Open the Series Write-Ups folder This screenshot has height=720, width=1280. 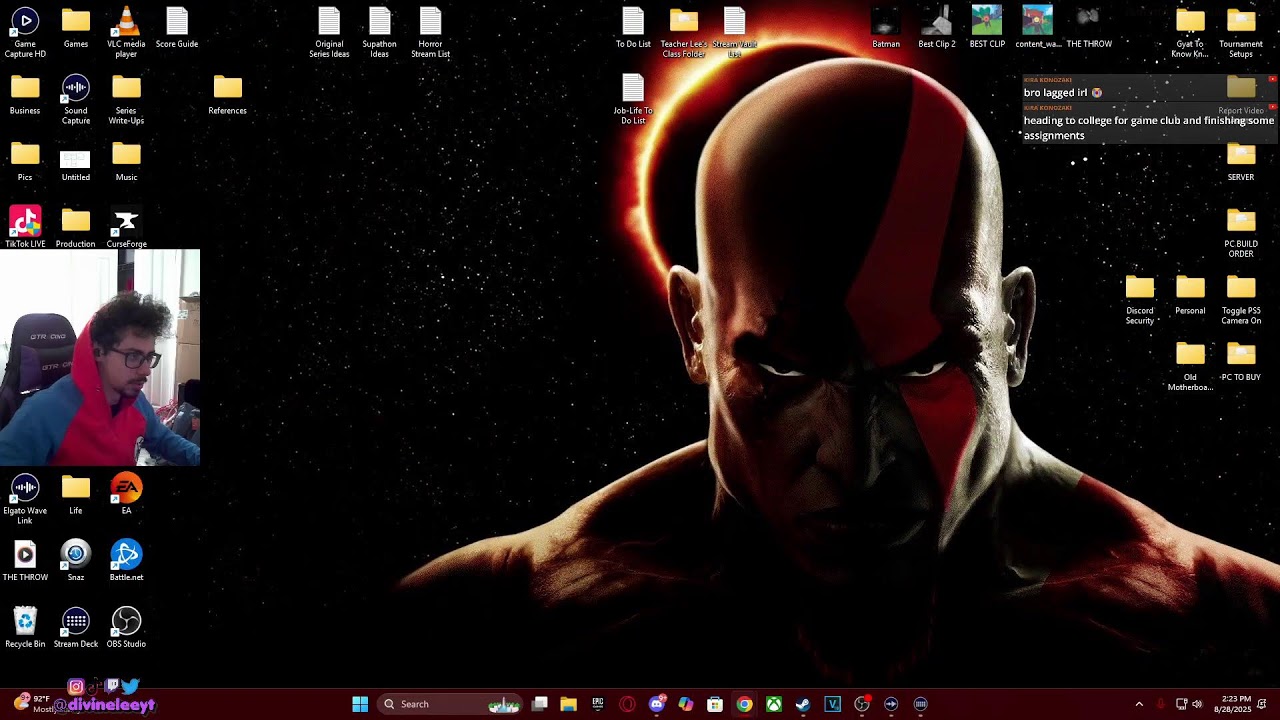(x=126, y=99)
